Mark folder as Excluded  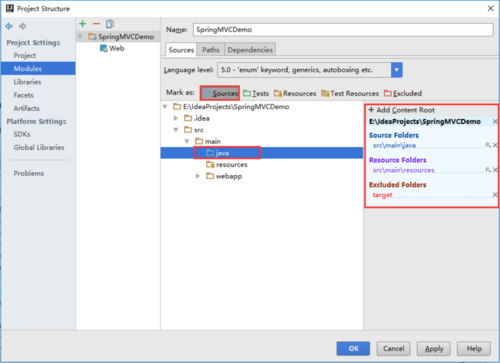(403, 93)
